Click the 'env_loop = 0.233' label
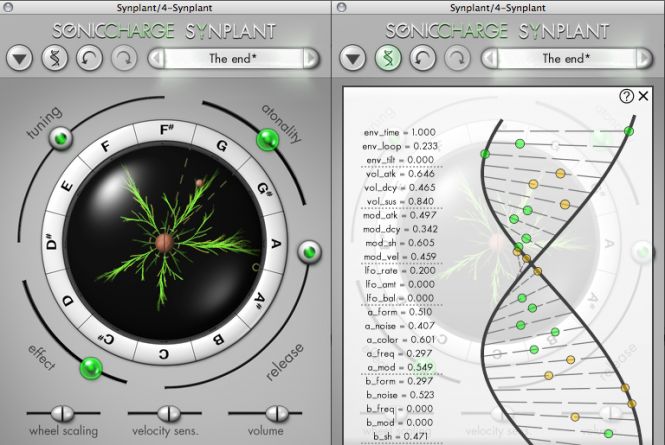665x445 pixels. click(400, 146)
